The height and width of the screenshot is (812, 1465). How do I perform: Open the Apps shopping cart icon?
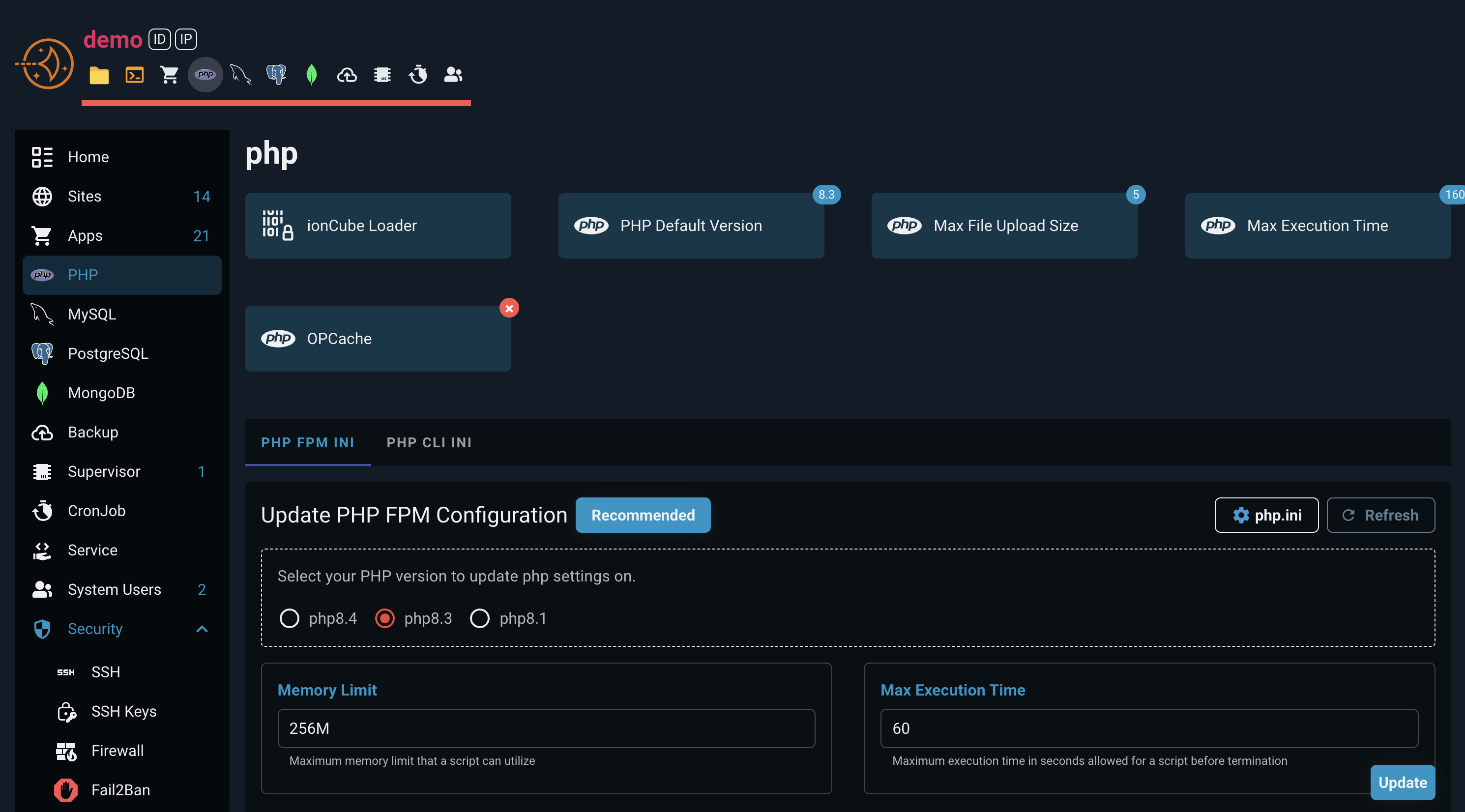click(170, 75)
